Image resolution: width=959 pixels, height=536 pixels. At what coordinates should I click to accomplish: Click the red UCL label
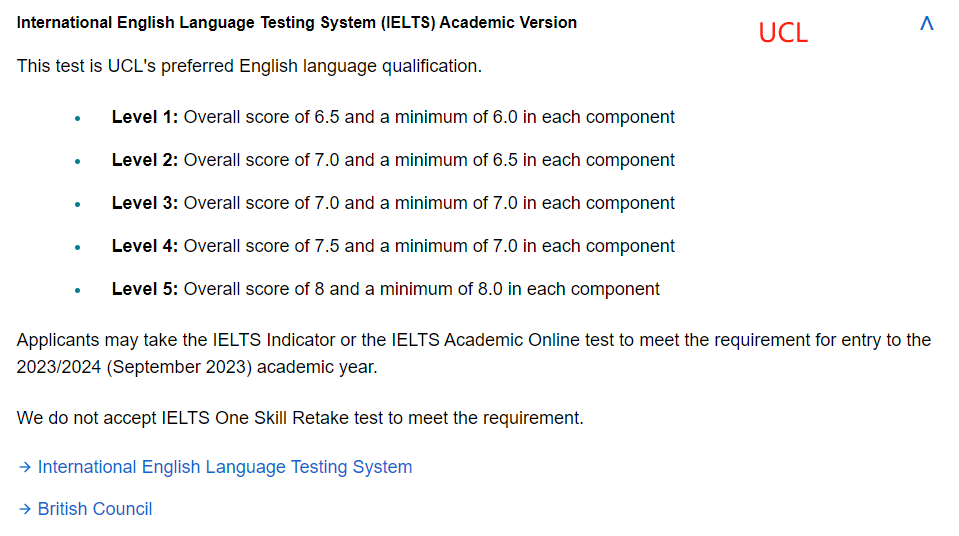[x=782, y=33]
